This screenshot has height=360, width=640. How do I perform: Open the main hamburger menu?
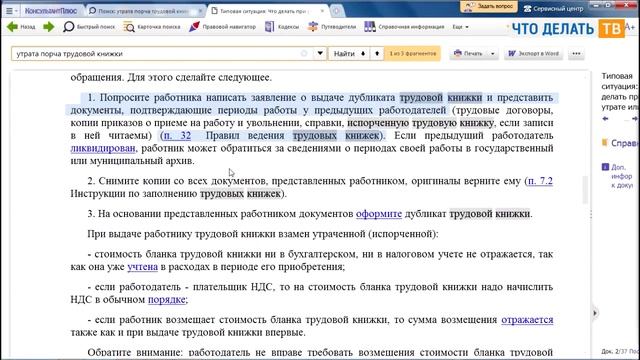[9, 11]
